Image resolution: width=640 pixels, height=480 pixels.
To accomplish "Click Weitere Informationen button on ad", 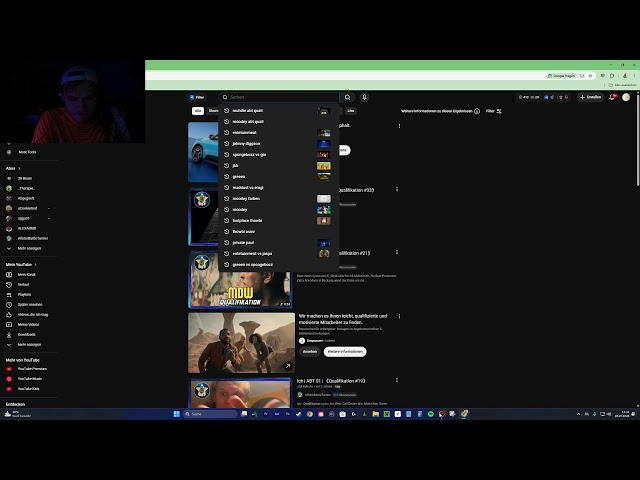I will coord(345,351).
